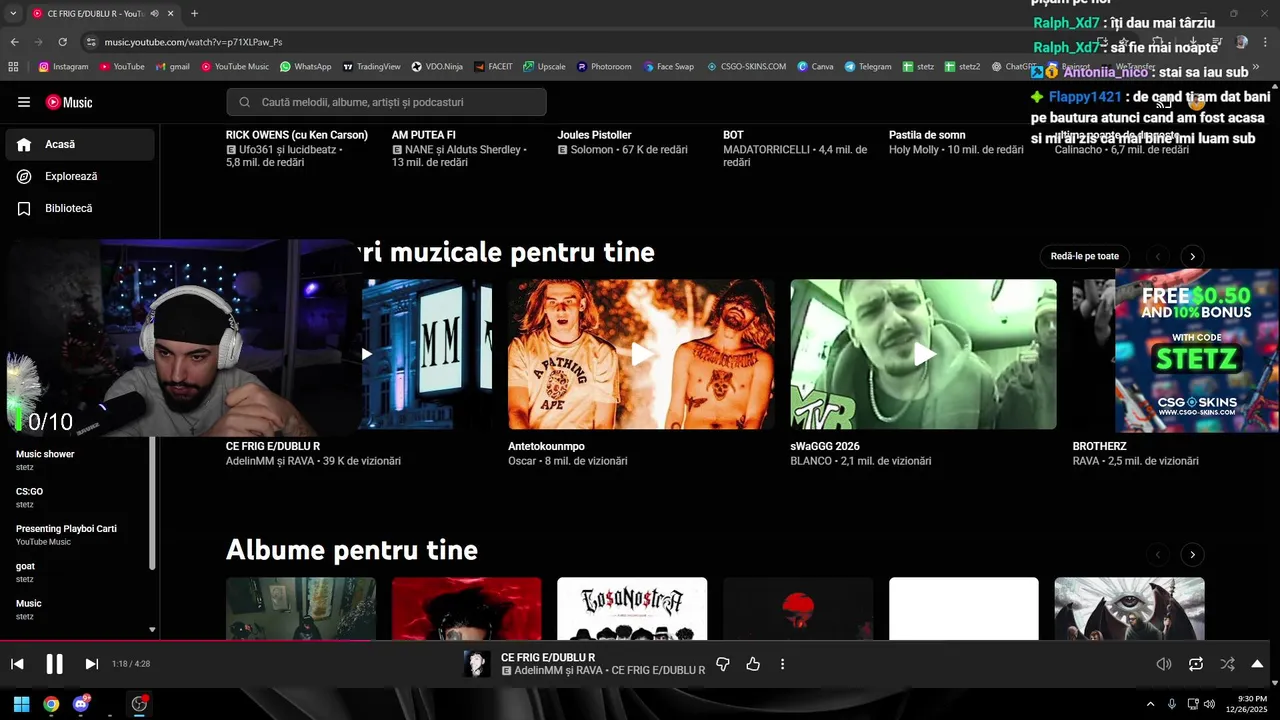Open a new browser tab
The image size is (1280, 720).
pyautogui.click(x=194, y=13)
